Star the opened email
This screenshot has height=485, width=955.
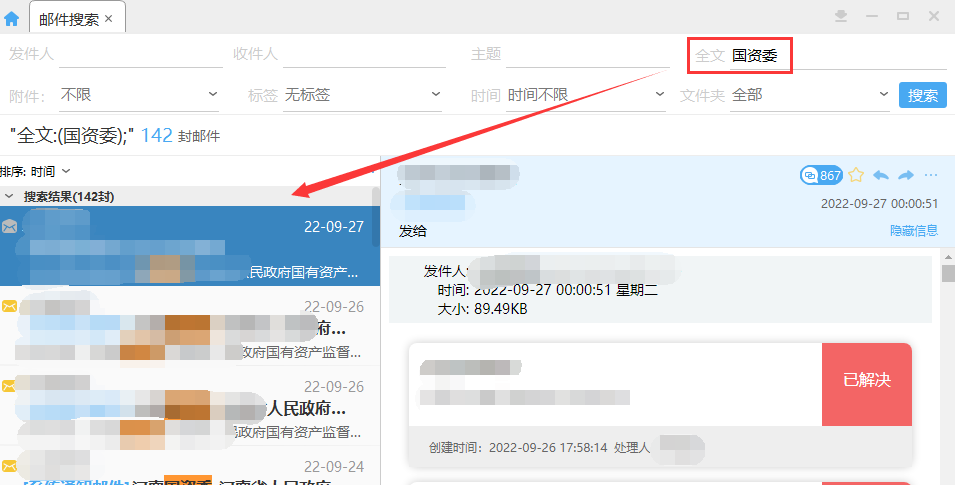point(856,175)
